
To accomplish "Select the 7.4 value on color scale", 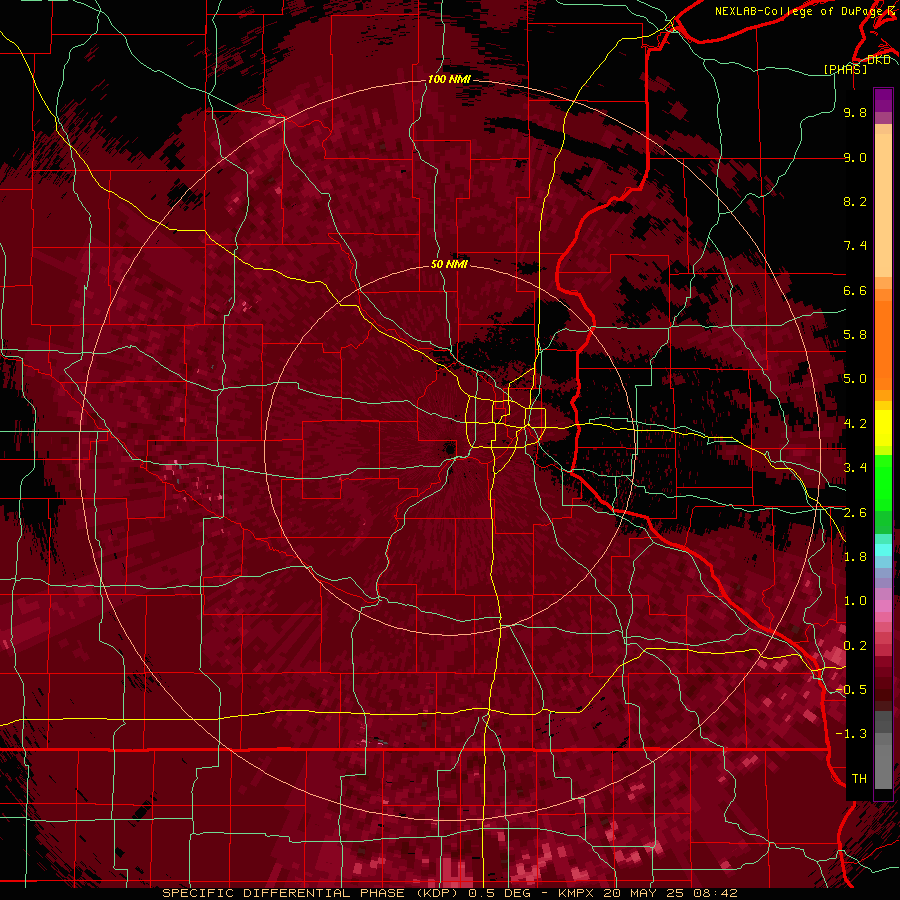I will click(855, 246).
